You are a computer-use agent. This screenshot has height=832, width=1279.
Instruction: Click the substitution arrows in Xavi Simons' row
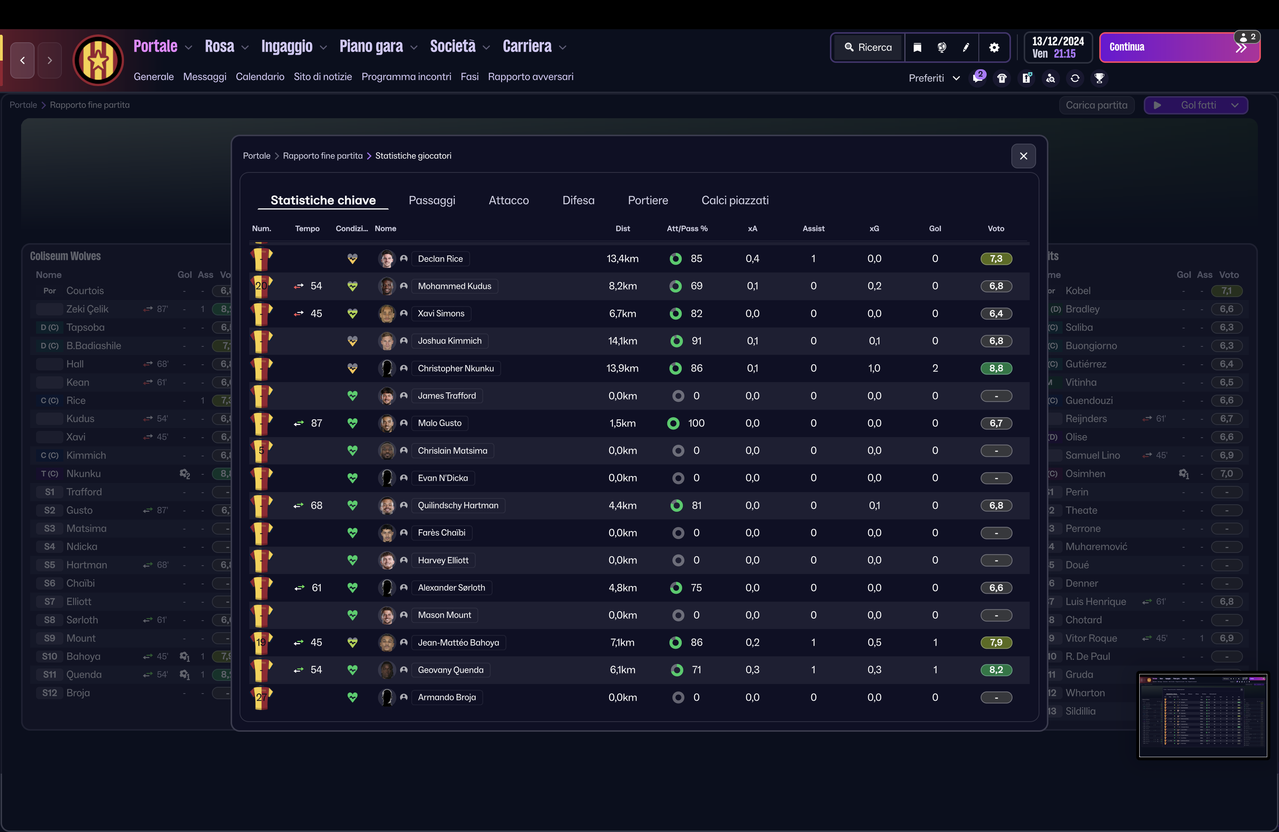coord(299,313)
